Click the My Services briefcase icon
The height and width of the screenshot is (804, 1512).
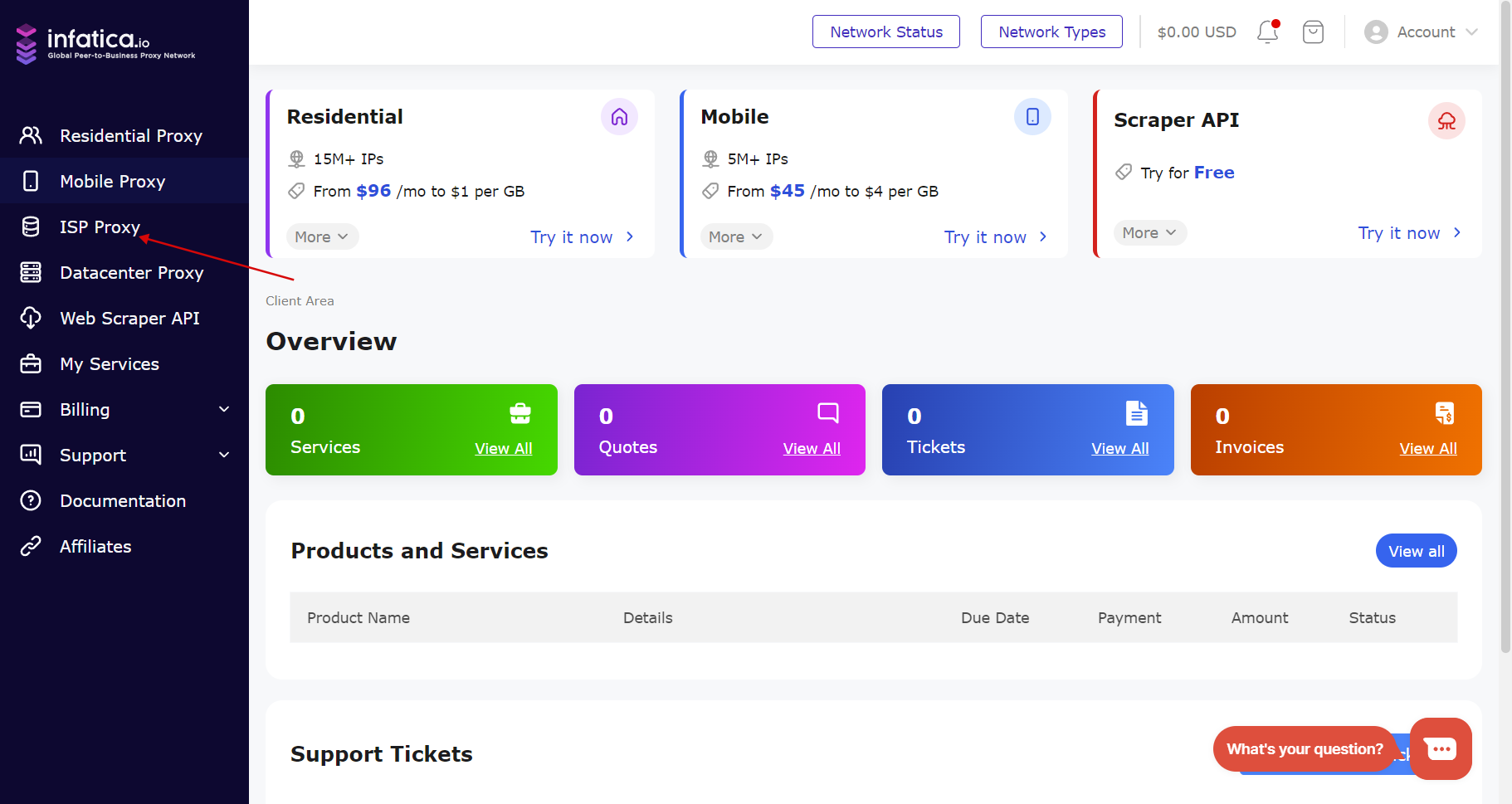click(31, 363)
